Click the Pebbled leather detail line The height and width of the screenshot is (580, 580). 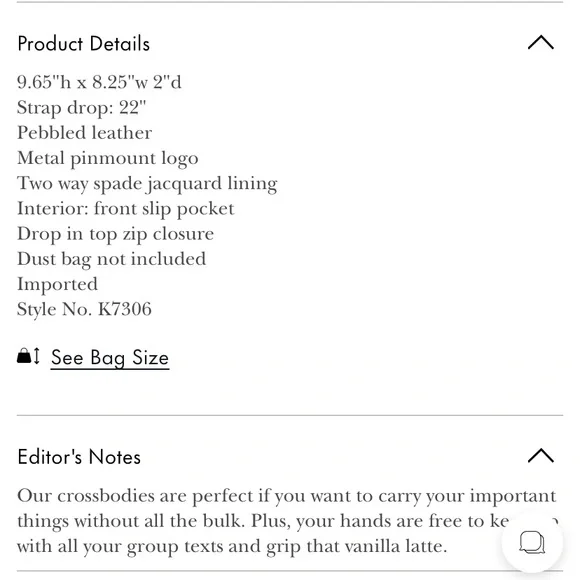85,132
